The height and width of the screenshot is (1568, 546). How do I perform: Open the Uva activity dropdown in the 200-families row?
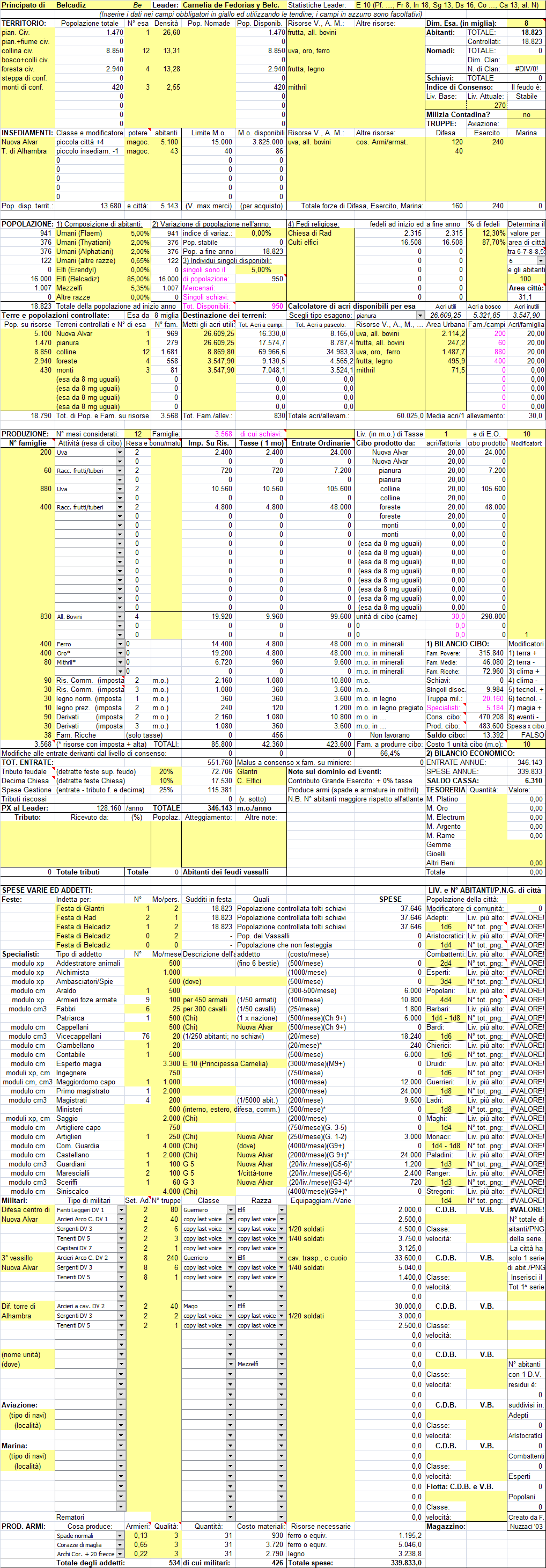click(120, 453)
